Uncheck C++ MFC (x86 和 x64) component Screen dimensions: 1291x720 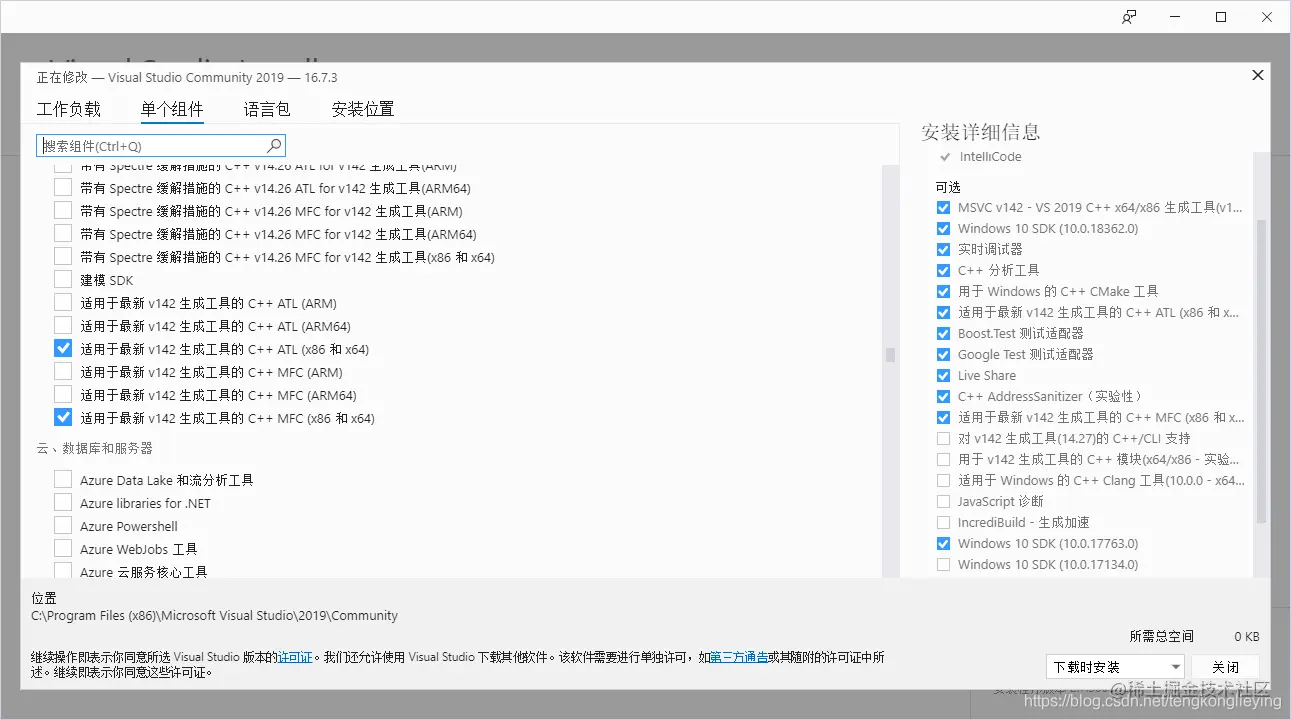coord(63,418)
